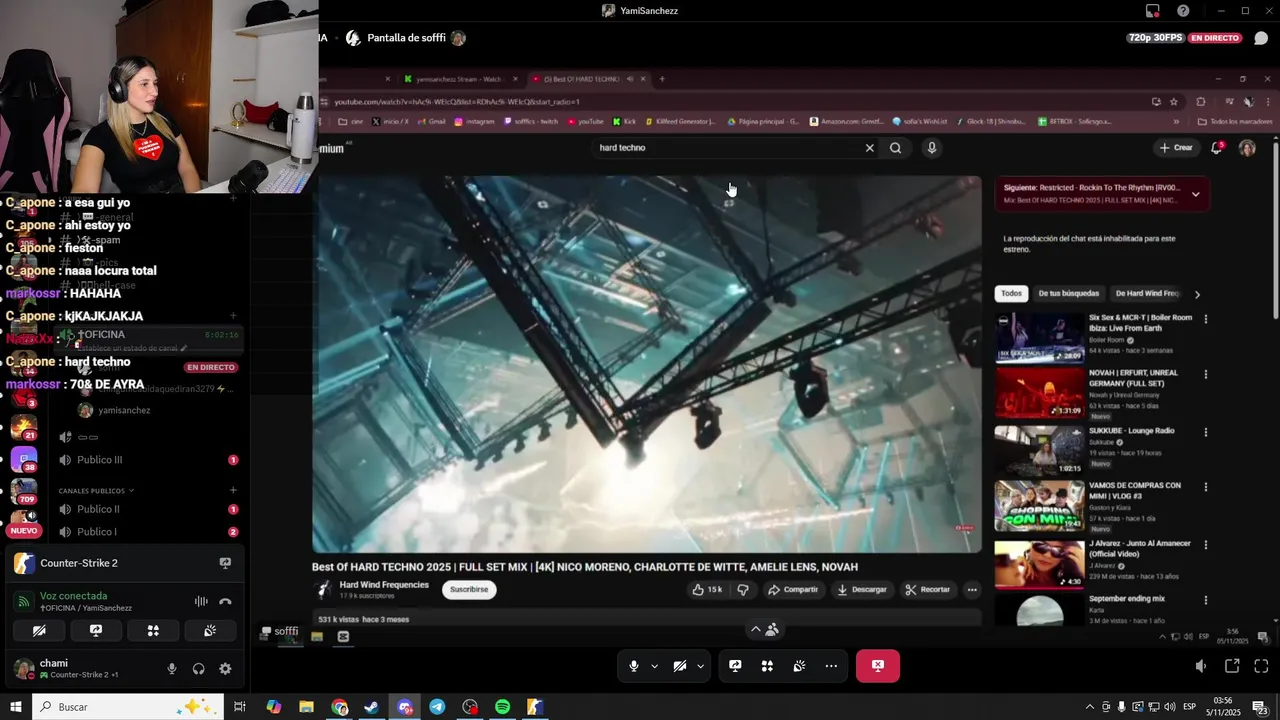Deafen audio with headphones icon near chami
This screenshot has height=720, width=1280.
click(198, 669)
